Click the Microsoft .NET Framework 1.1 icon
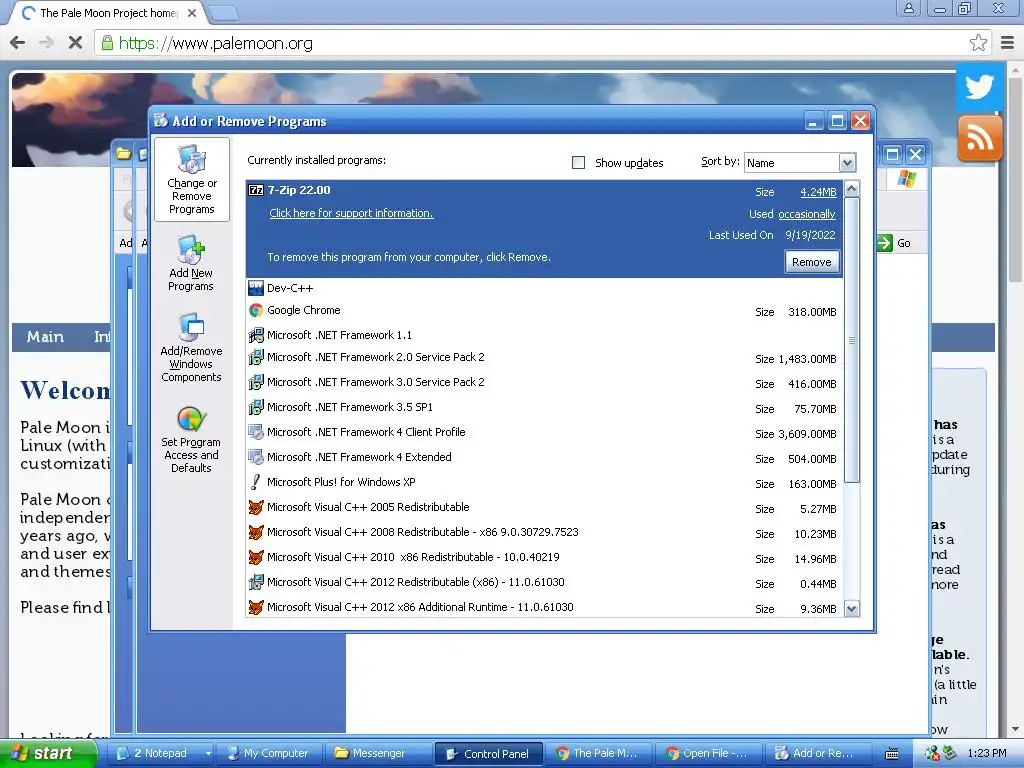Image resolution: width=1024 pixels, height=768 pixels. pos(256,335)
